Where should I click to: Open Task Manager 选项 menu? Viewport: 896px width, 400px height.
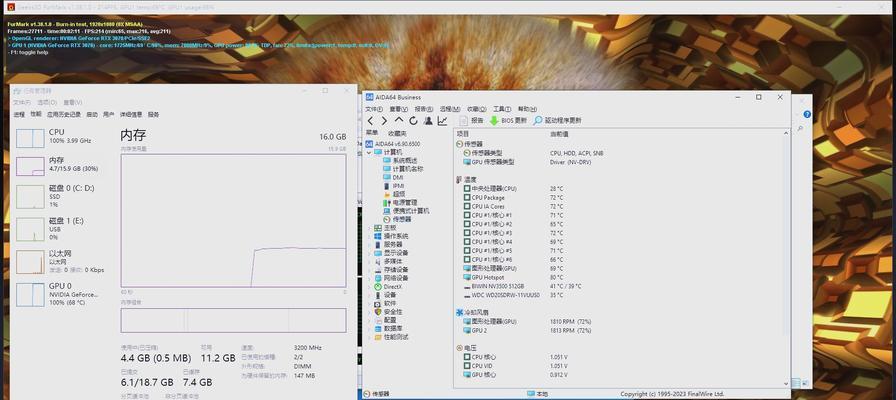click(47, 102)
